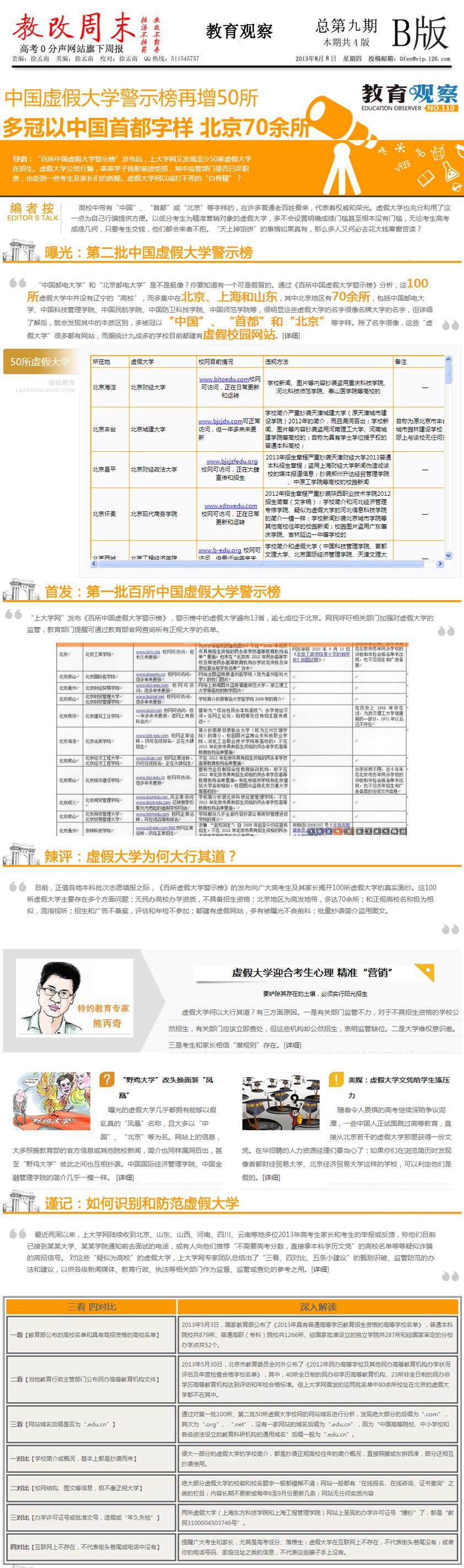The width and height of the screenshot is (464, 1568).
Task: Click the section title 曝光：第二批中国虚假大学警示榜
Action: tap(148, 253)
